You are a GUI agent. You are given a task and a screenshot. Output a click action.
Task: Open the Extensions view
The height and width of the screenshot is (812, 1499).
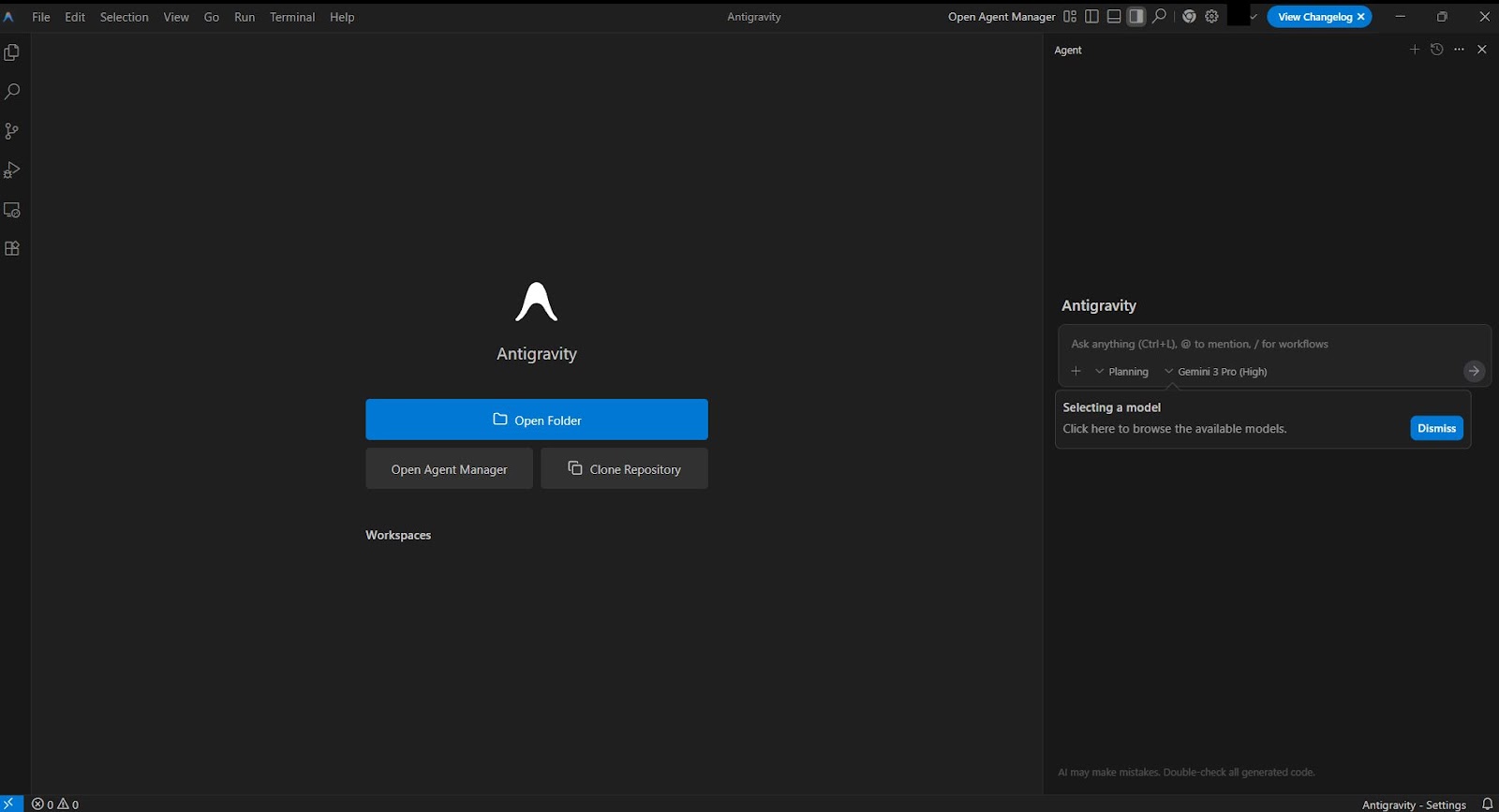click(12, 249)
